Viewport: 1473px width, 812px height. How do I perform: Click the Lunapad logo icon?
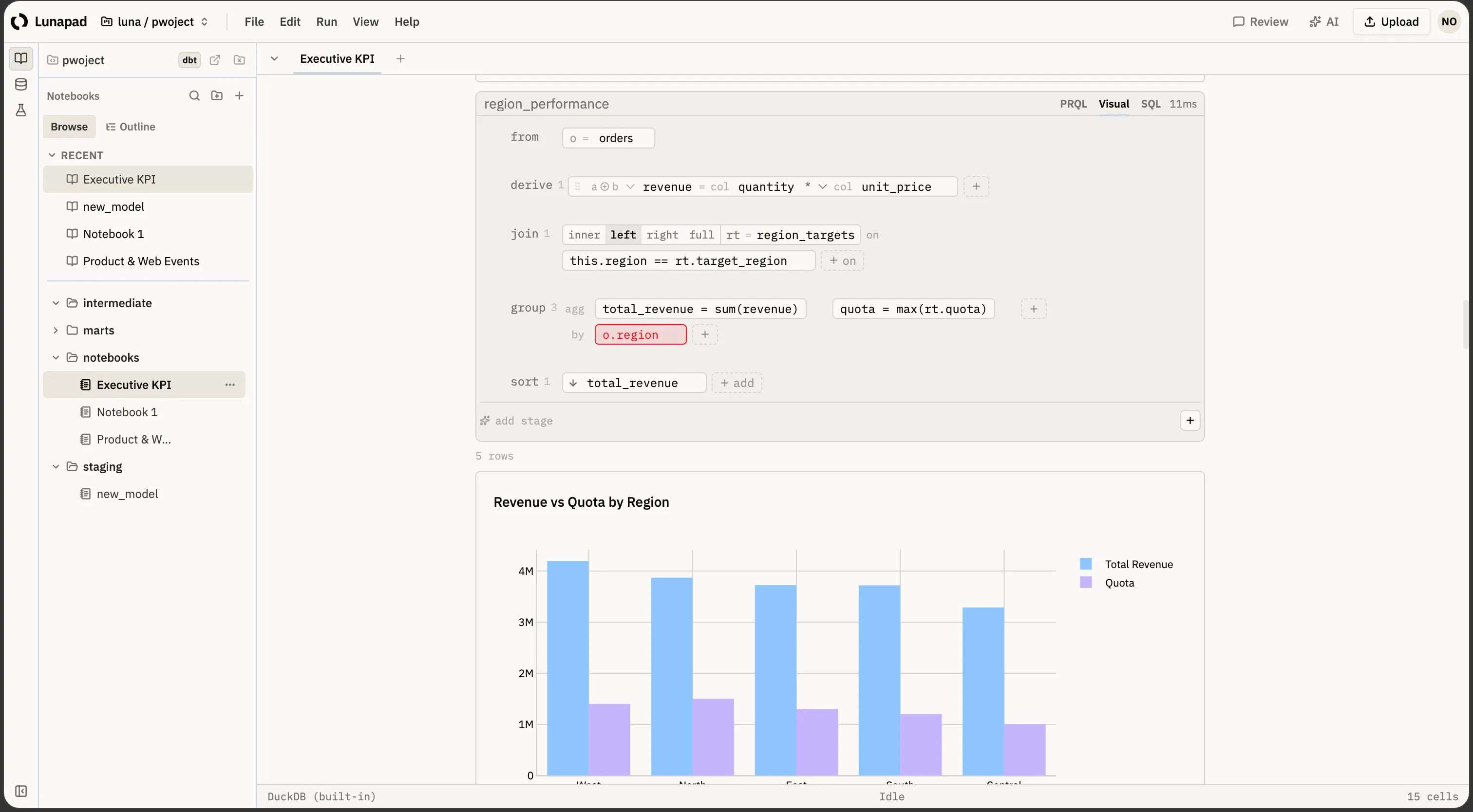click(19, 22)
